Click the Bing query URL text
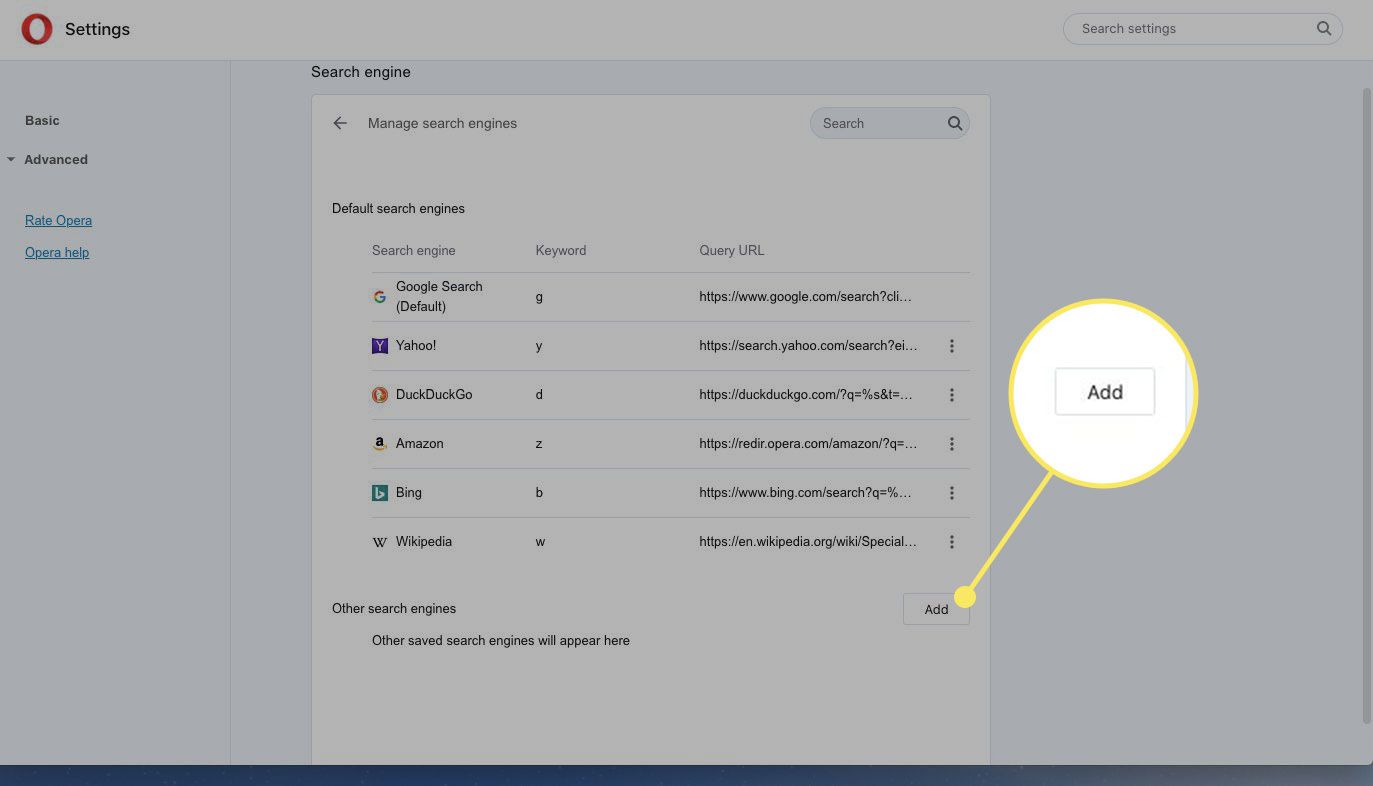 click(805, 492)
